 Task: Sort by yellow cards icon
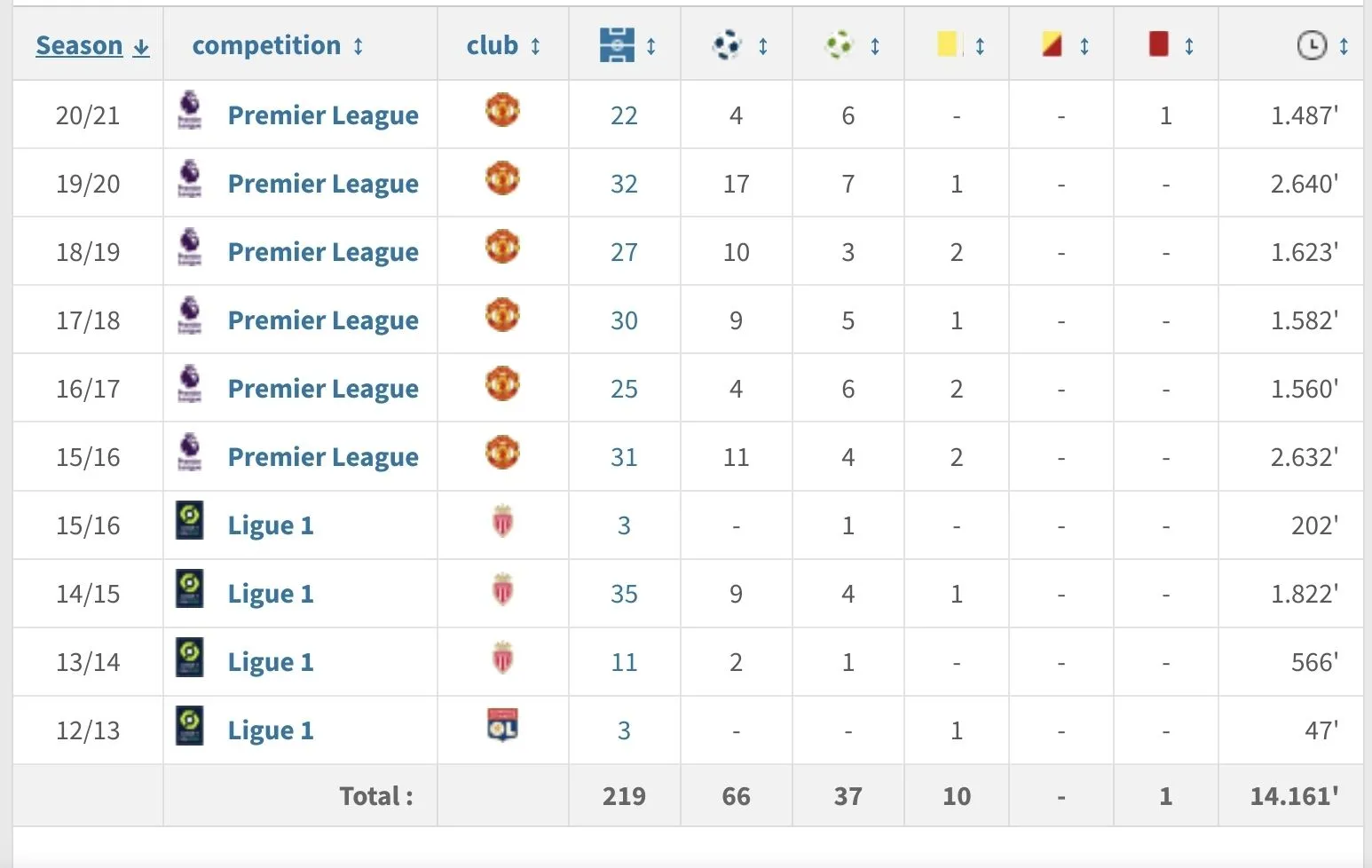[948, 45]
